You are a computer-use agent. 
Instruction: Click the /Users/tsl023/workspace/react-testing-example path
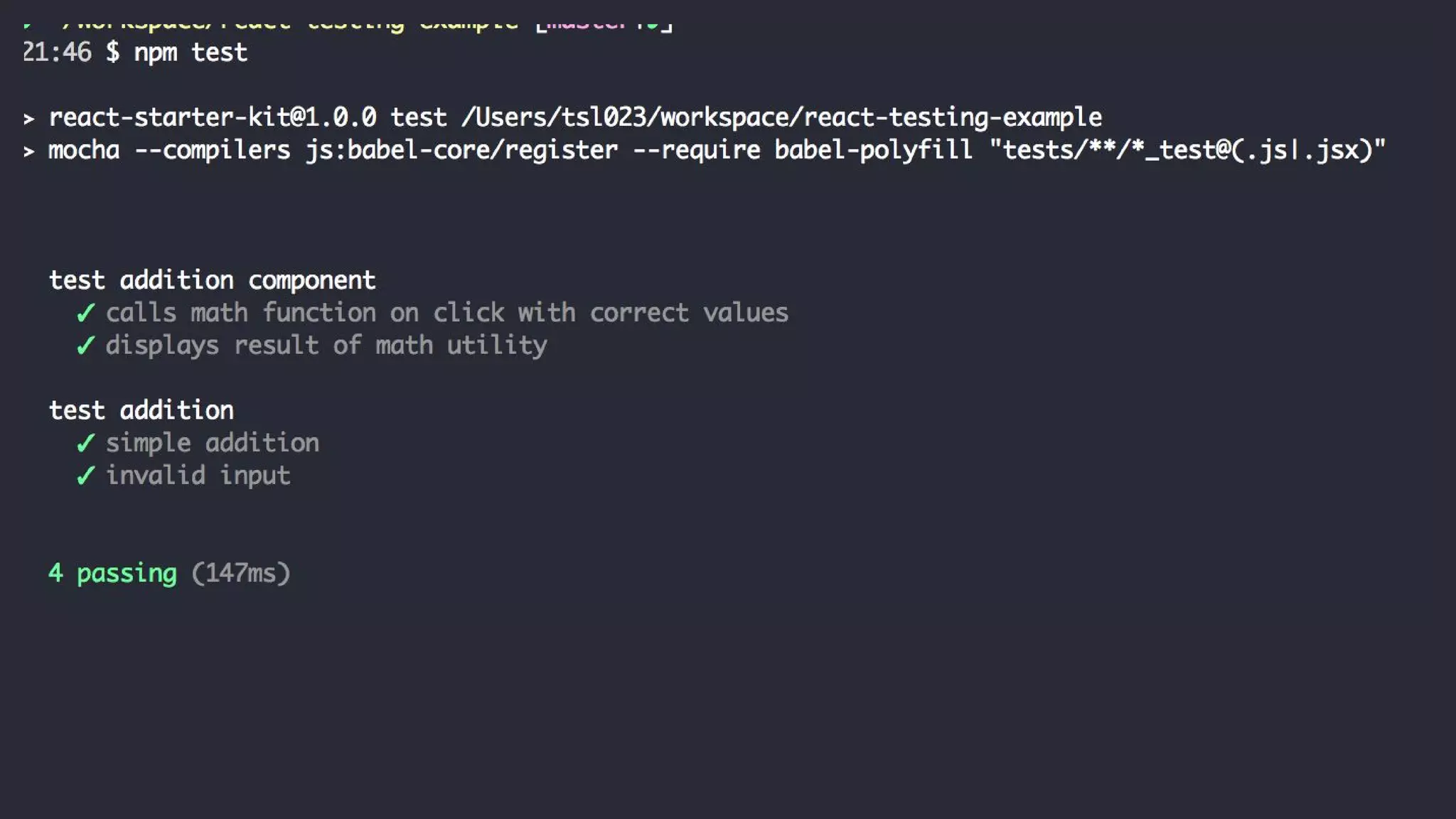[x=781, y=117]
